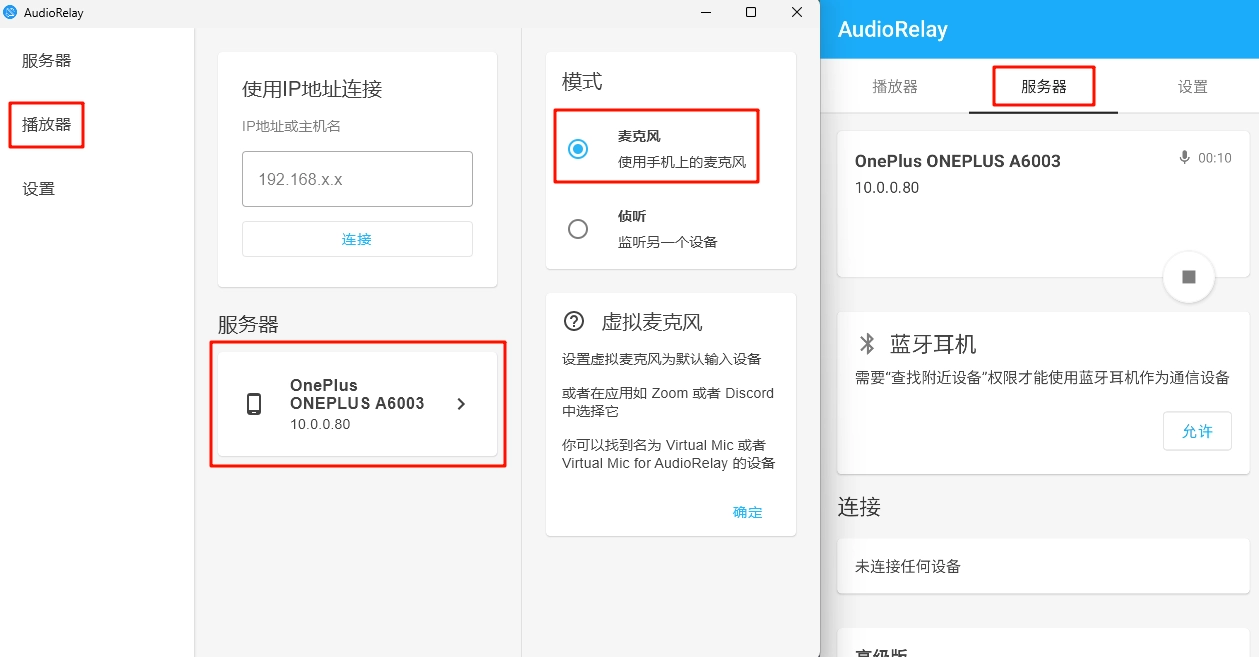Click 允许 to grant Bluetooth permission
Viewport: 1259px width, 657px height.
click(x=1197, y=431)
